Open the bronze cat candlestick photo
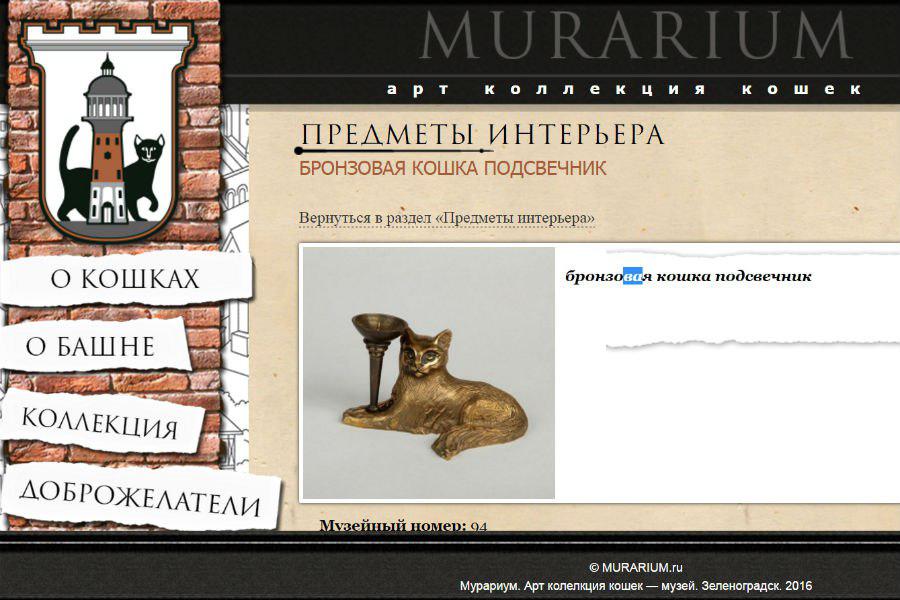Image resolution: width=900 pixels, height=600 pixels. 429,373
